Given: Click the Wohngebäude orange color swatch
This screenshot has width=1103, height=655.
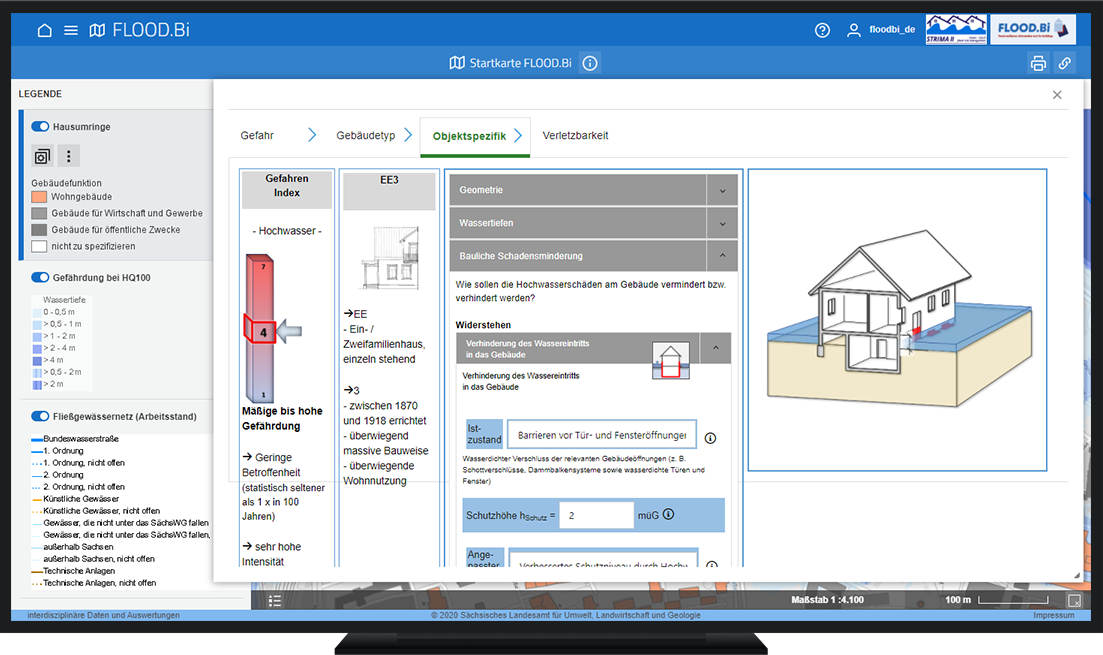Looking at the screenshot, I should coord(39,198).
